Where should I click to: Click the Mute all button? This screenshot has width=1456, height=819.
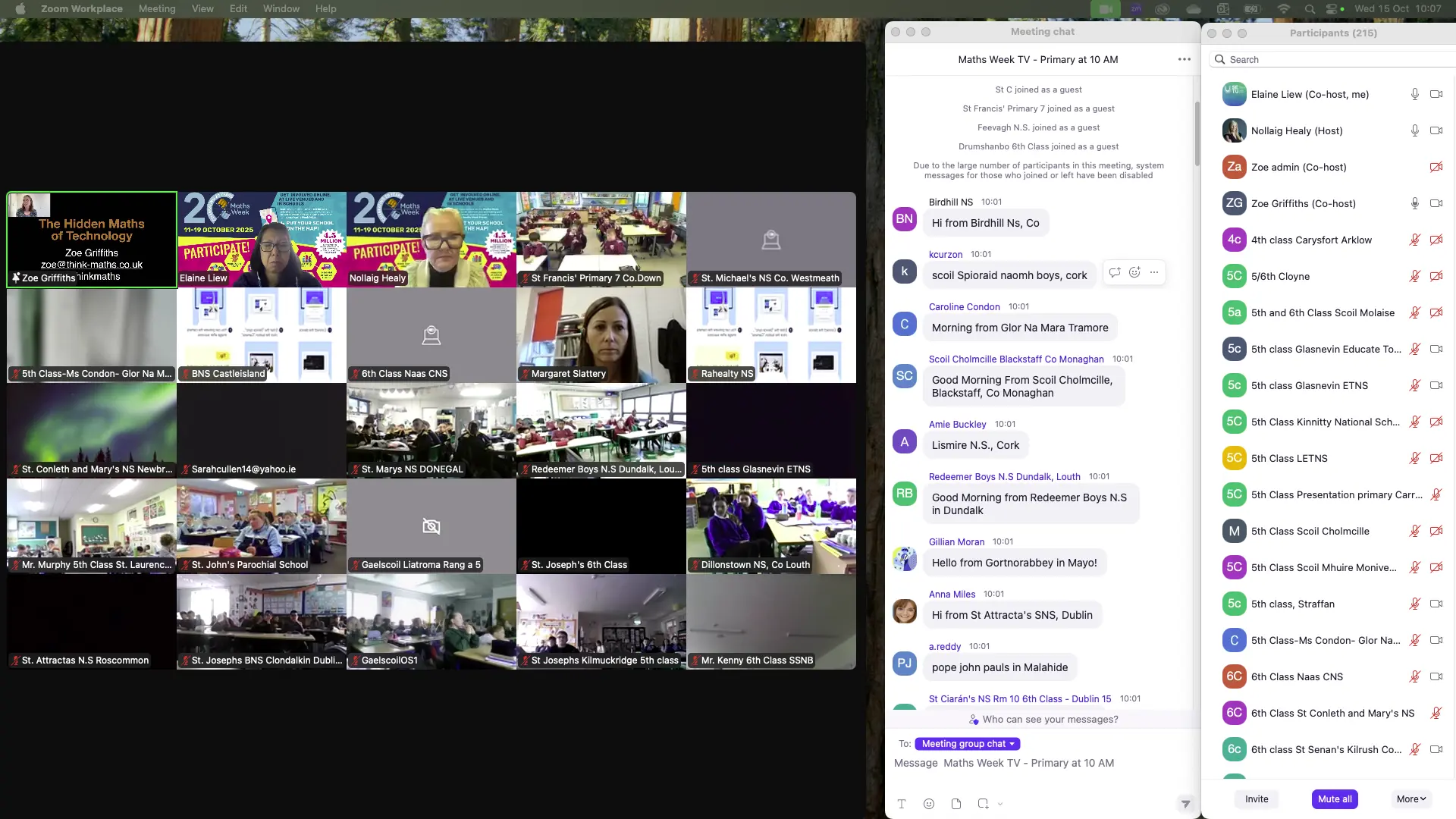click(1335, 799)
